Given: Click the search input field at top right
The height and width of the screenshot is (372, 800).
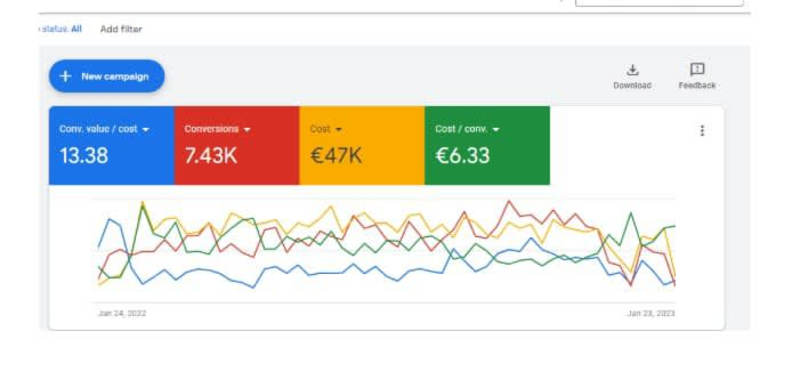Looking at the screenshot, I should pos(659,3).
